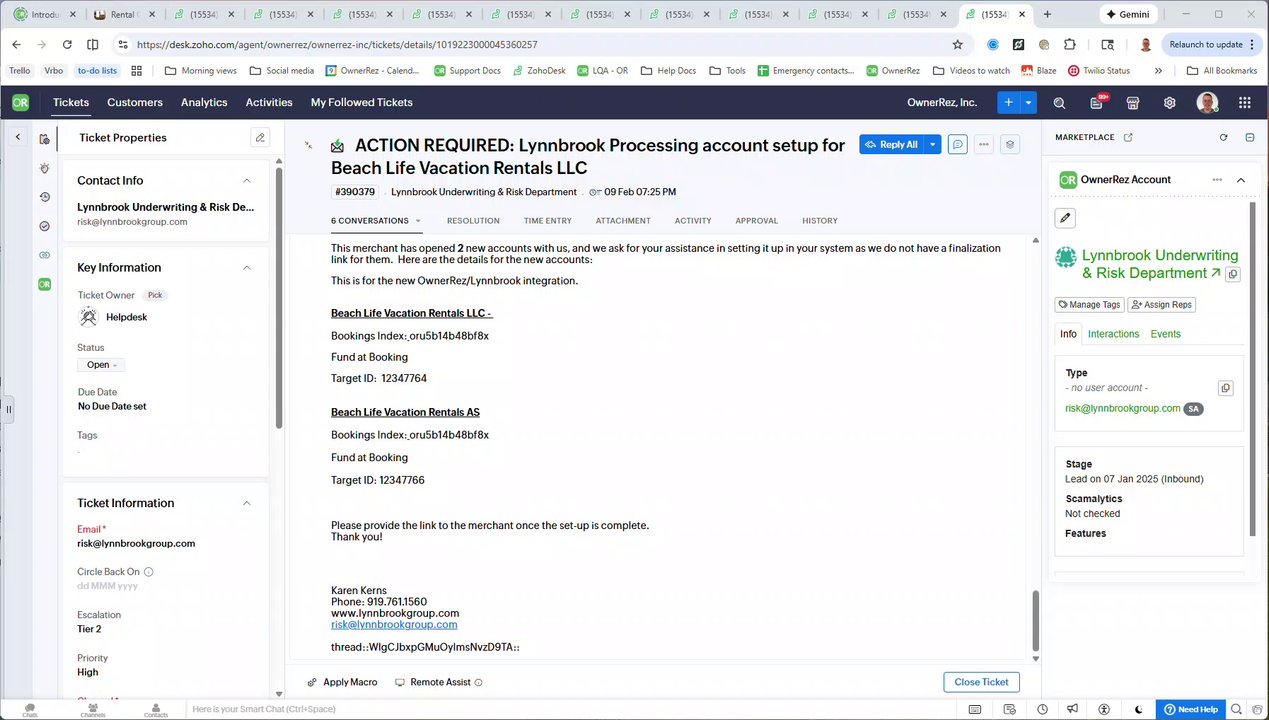
Task: Click the Reply All button
Action: (x=891, y=144)
